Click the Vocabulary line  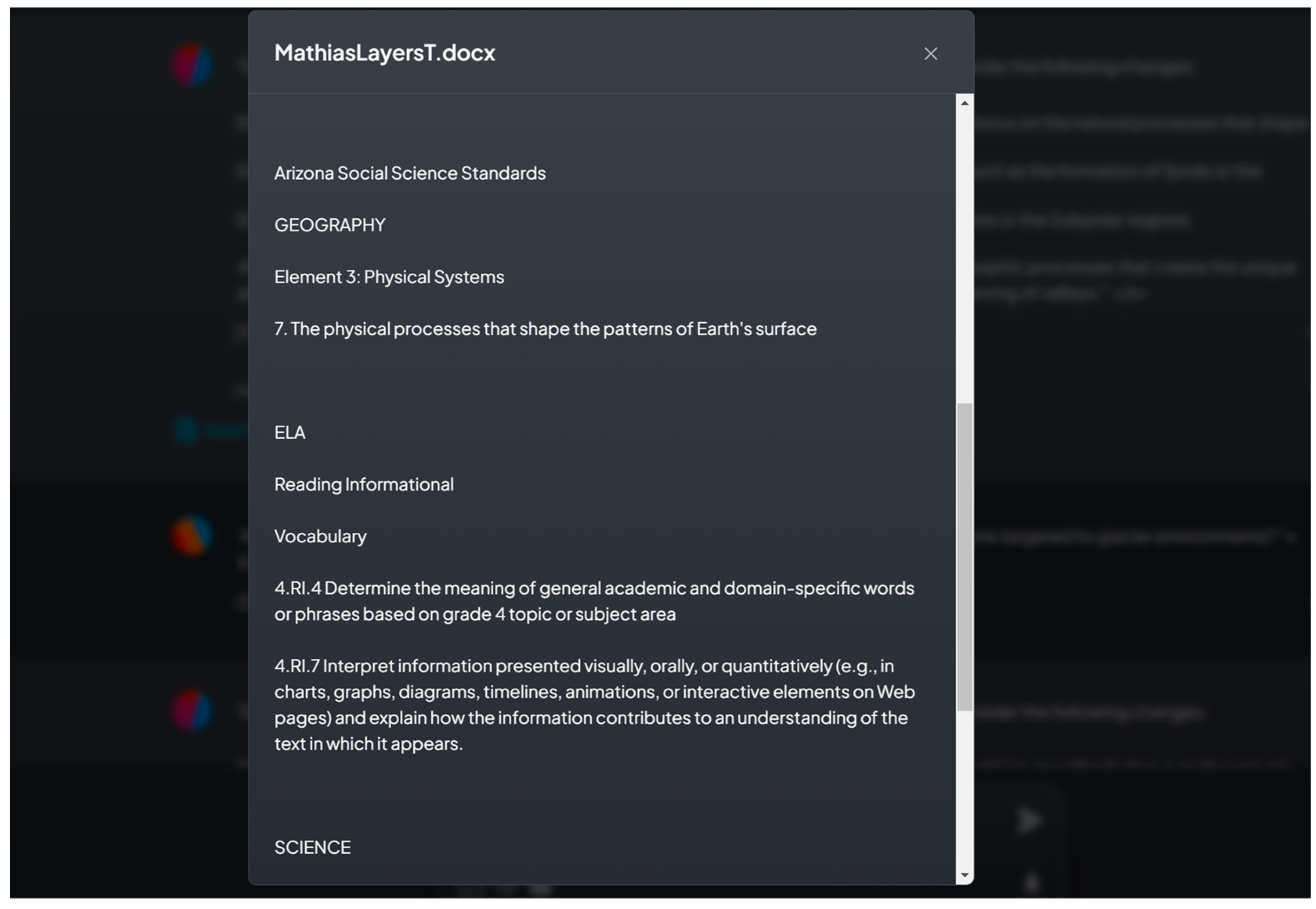320,536
